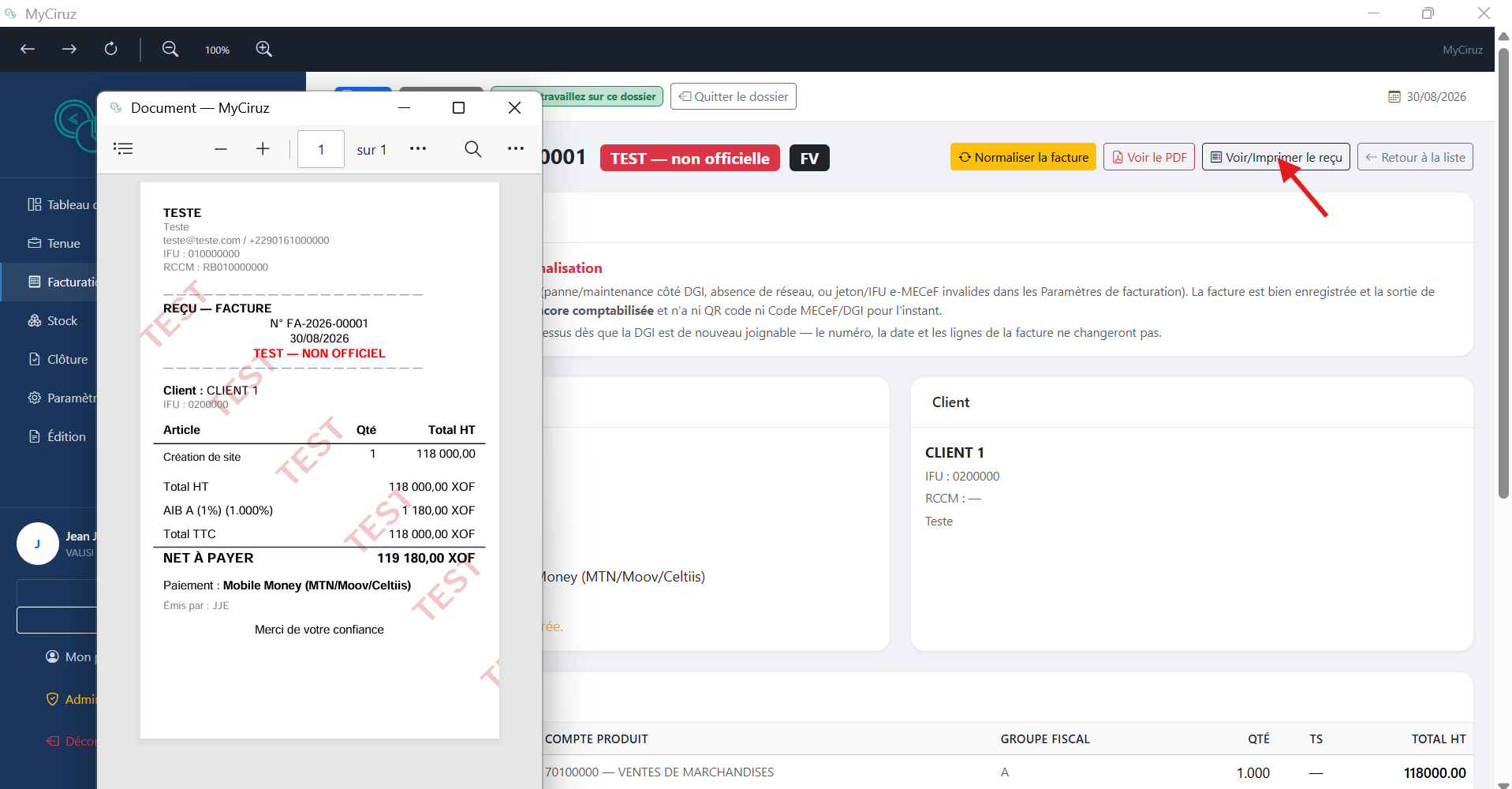The height and width of the screenshot is (789, 1512).
Task: Click the 'IFU : 0200000' text in Client card
Action: tap(962, 476)
